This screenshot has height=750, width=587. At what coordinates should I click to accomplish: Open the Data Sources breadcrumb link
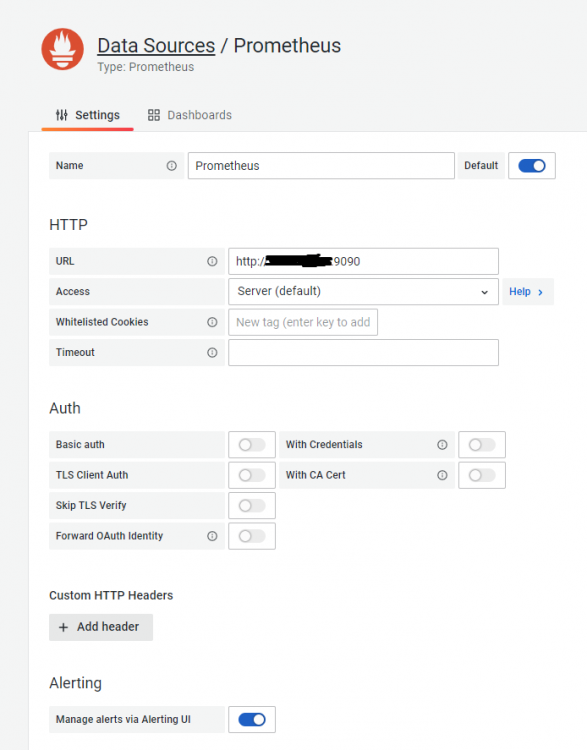(156, 46)
